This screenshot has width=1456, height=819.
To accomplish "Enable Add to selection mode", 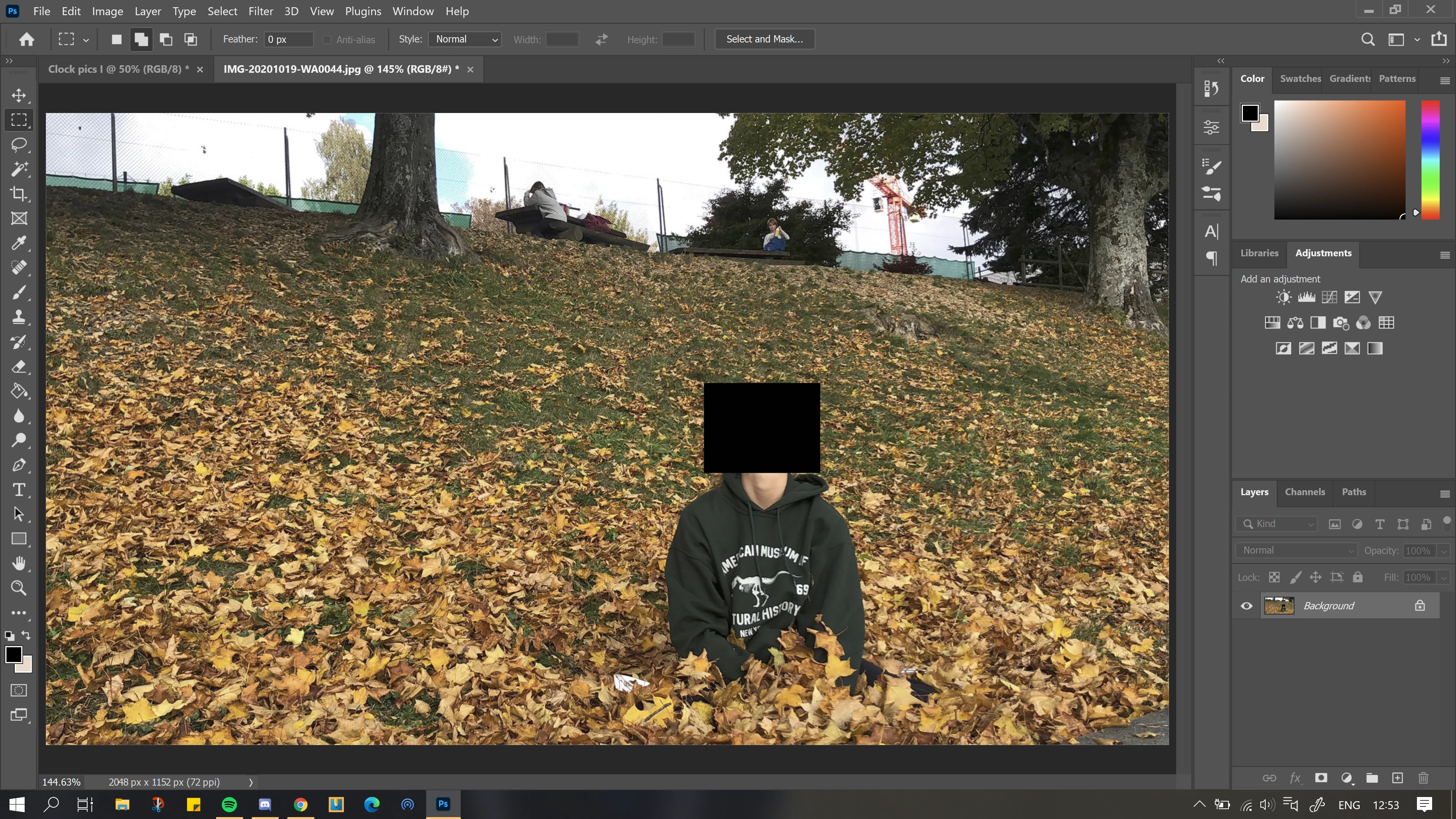I will point(141,39).
